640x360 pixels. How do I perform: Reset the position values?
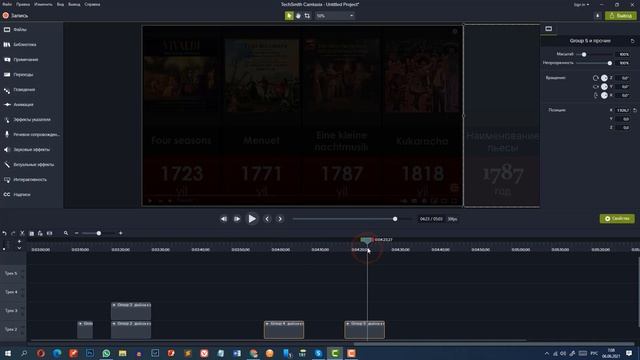point(635,110)
